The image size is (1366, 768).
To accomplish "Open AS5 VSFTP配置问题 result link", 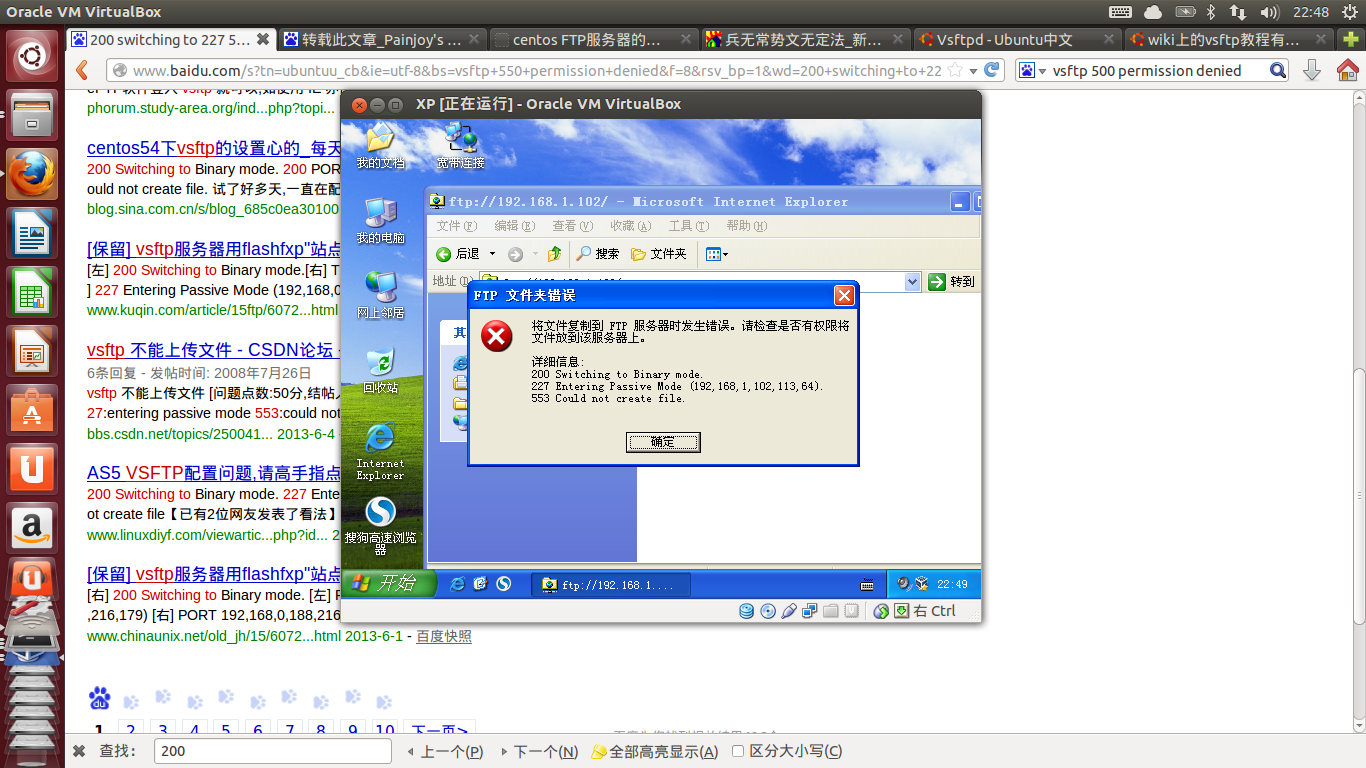I will pos(214,473).
